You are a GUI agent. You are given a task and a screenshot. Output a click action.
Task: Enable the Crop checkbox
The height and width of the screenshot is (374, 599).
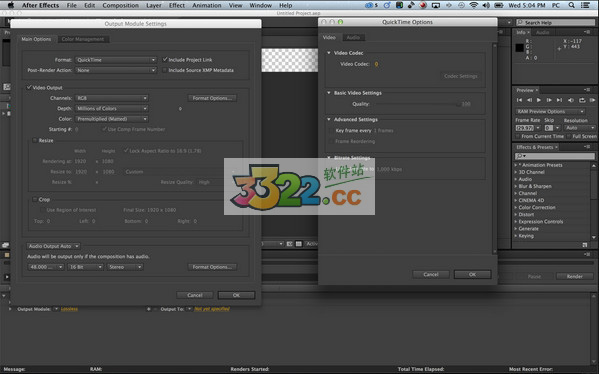tap(35, 199)
